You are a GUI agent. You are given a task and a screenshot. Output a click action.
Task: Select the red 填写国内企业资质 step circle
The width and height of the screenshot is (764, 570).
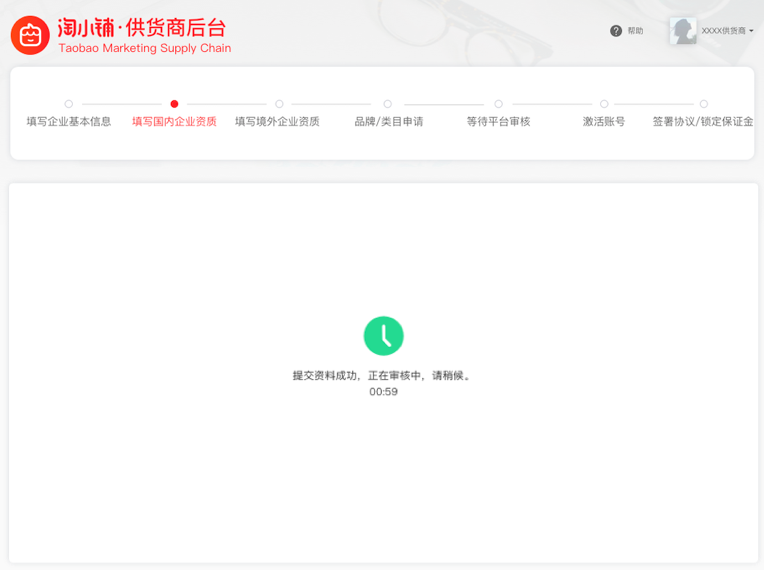(x=174, y=104)
